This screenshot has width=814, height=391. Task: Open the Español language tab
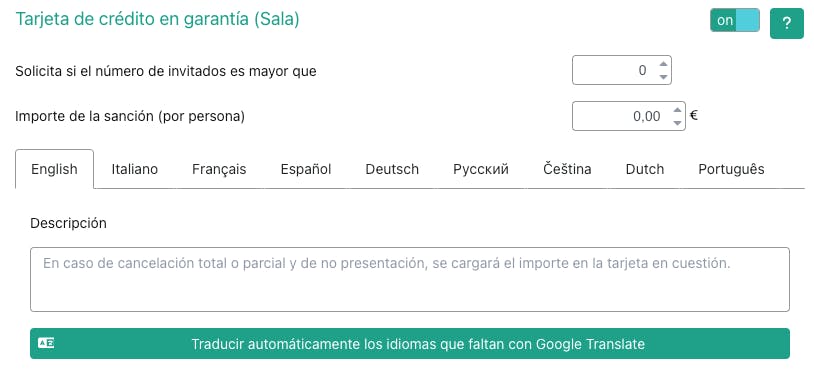tap(306, 169)
